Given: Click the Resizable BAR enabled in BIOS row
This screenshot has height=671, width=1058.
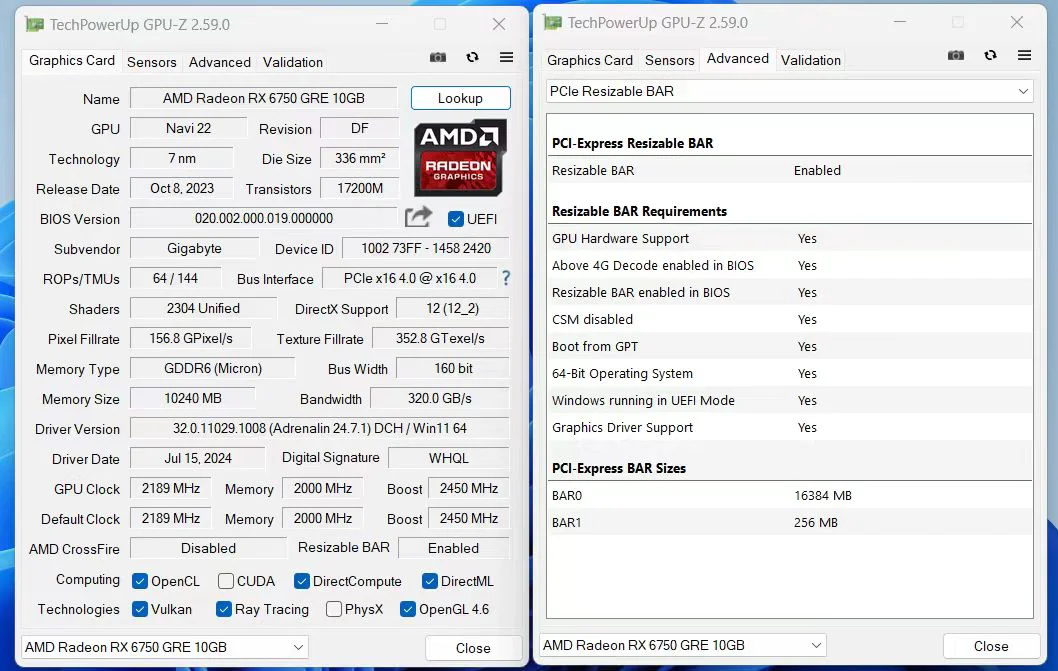Looking at the screenshot, I should click(x=789, y=292).
